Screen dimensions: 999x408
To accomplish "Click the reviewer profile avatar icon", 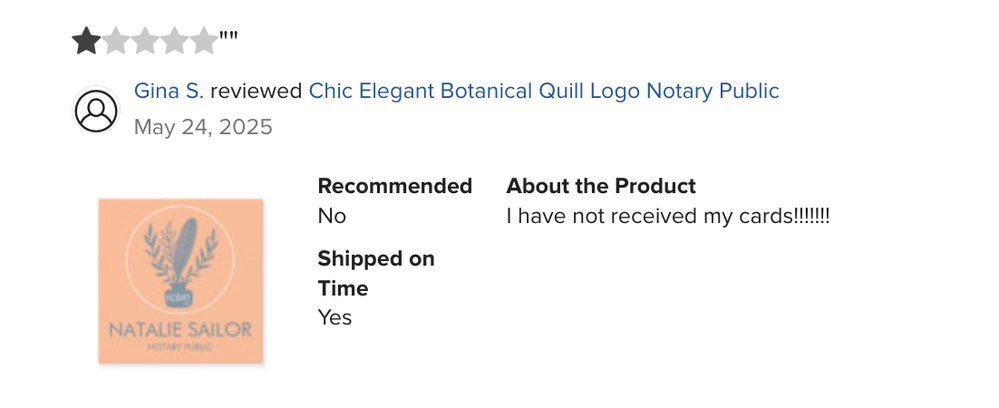I will 96,110.
